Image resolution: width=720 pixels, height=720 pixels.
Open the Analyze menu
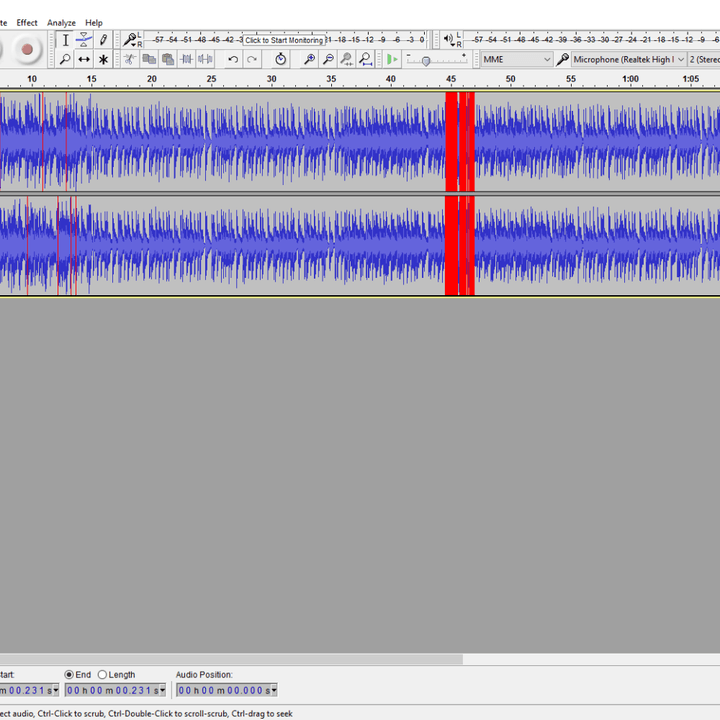61,22
